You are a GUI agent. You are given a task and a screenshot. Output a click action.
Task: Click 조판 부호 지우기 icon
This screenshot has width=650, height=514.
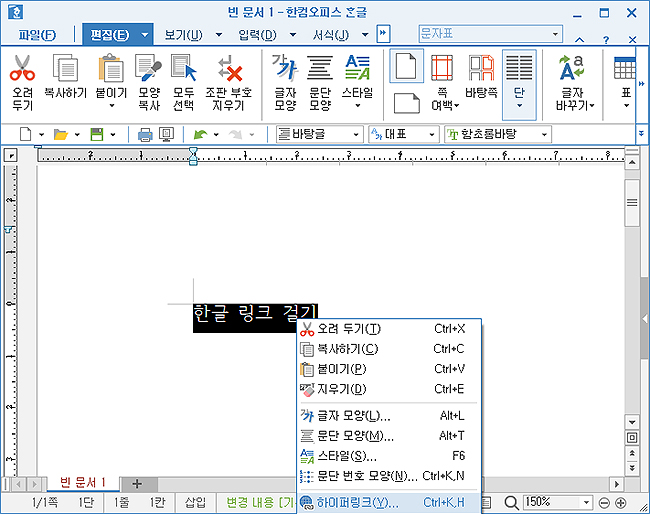(229, 68)
